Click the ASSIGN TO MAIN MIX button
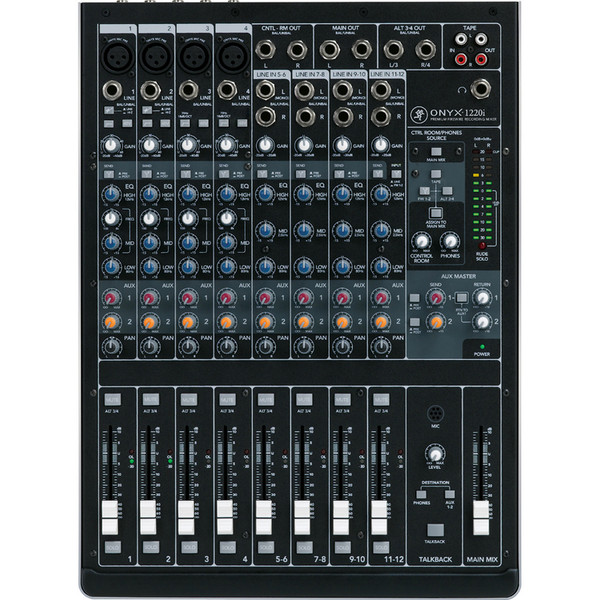The image size is (600, 600). coord(435,213)
